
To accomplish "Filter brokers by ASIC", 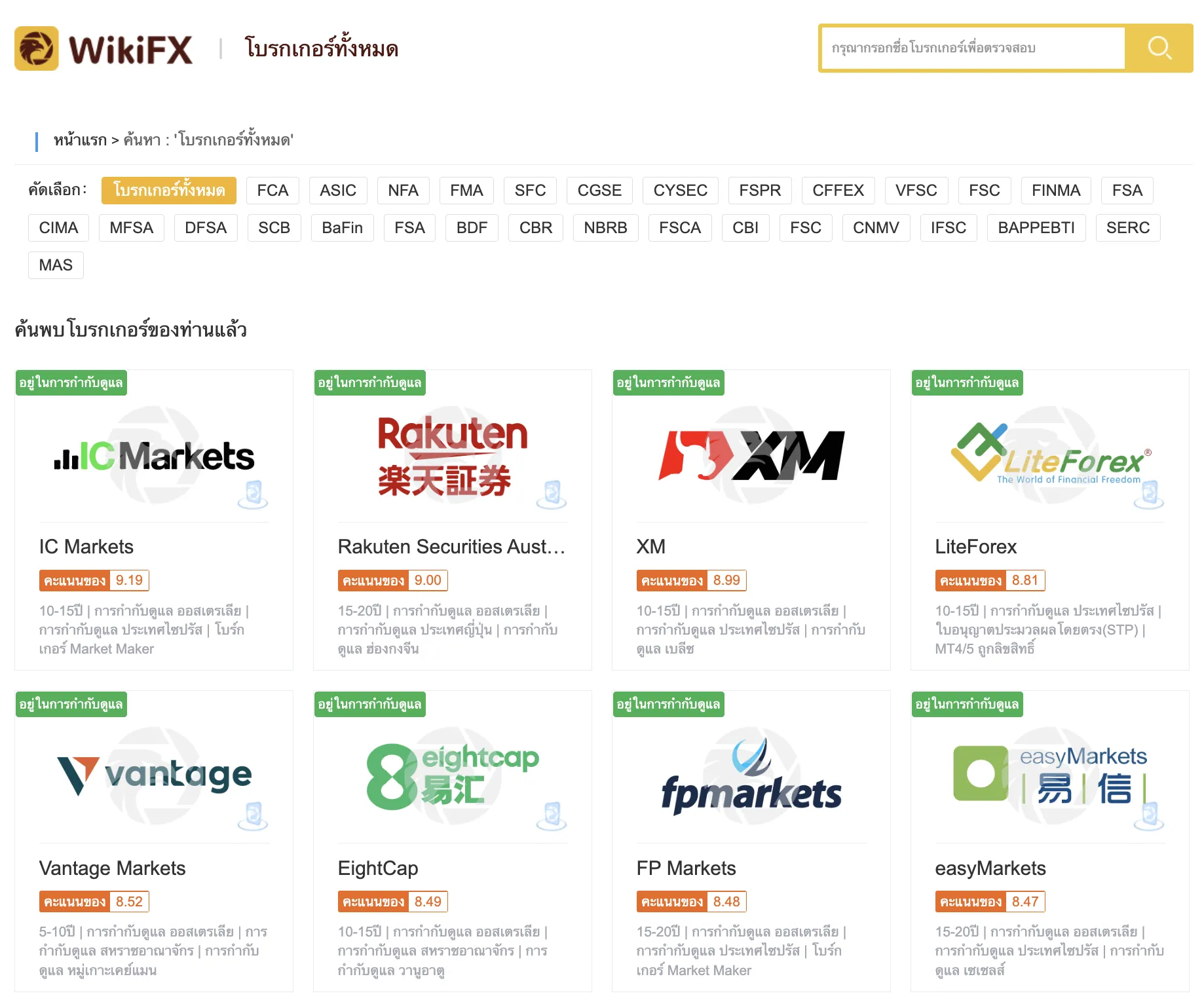I will click(338, 191).
